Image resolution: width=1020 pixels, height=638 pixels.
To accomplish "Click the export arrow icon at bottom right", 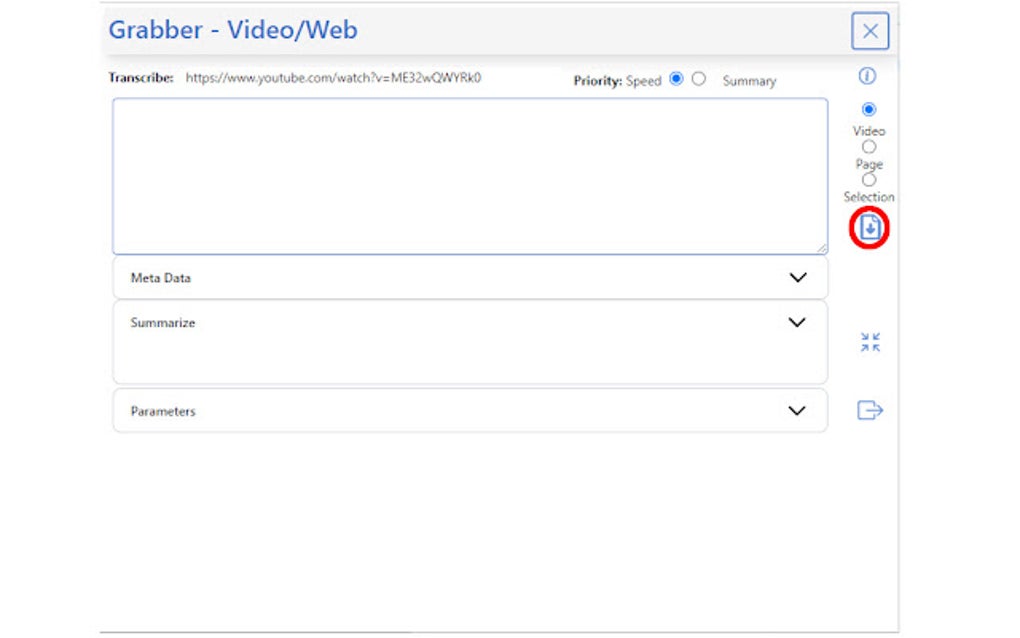I will 868,410.
